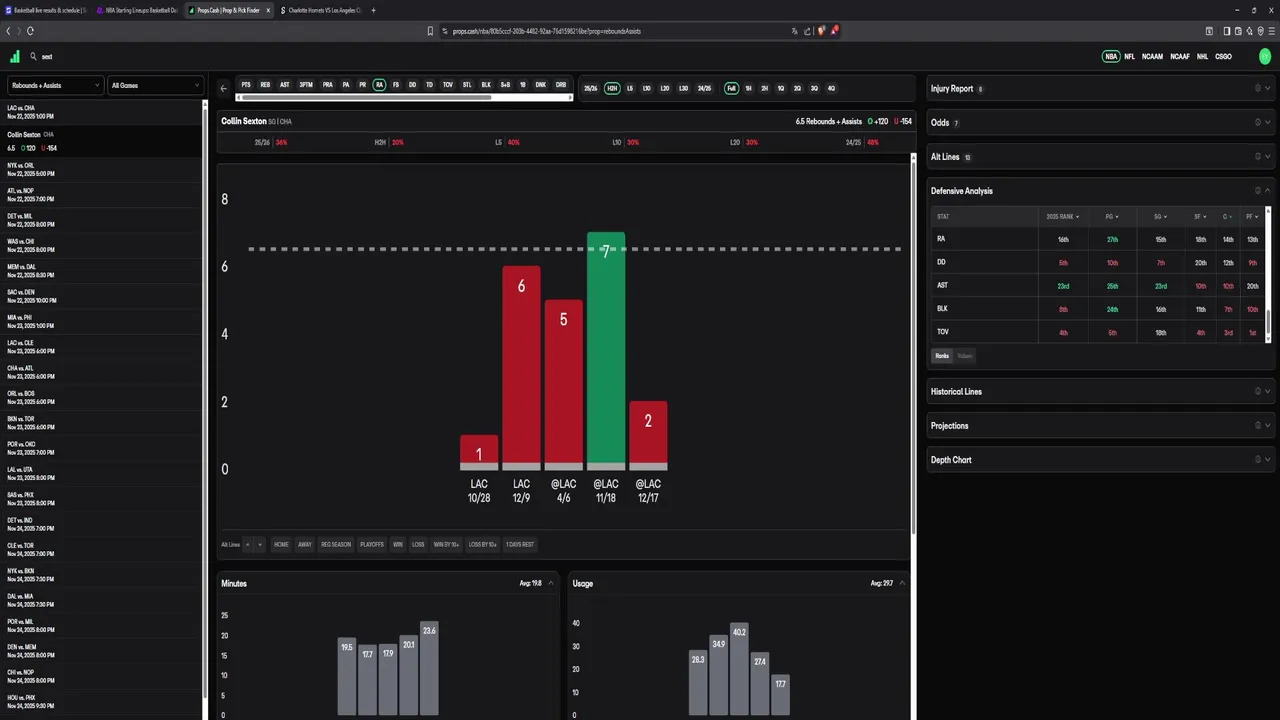Toggle the HOME game filter

point(281,544)
